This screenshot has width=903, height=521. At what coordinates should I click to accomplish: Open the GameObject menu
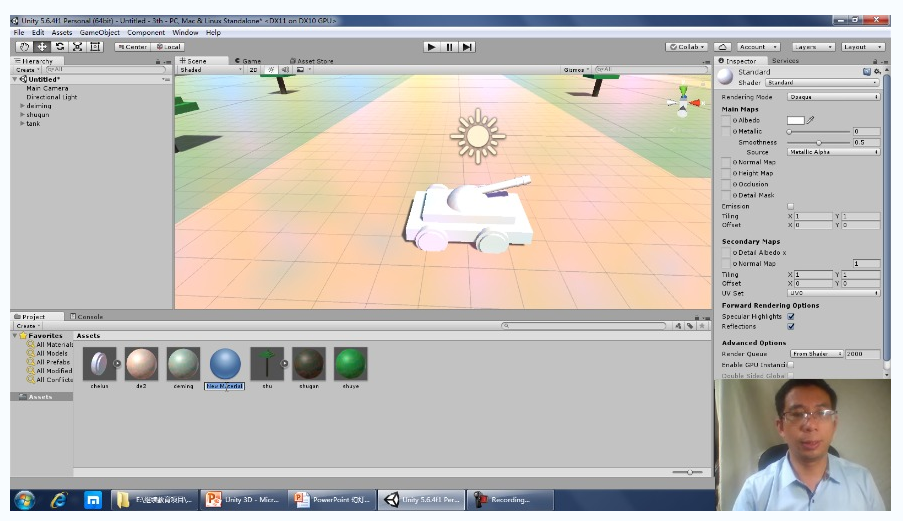[x=99, y=33]
